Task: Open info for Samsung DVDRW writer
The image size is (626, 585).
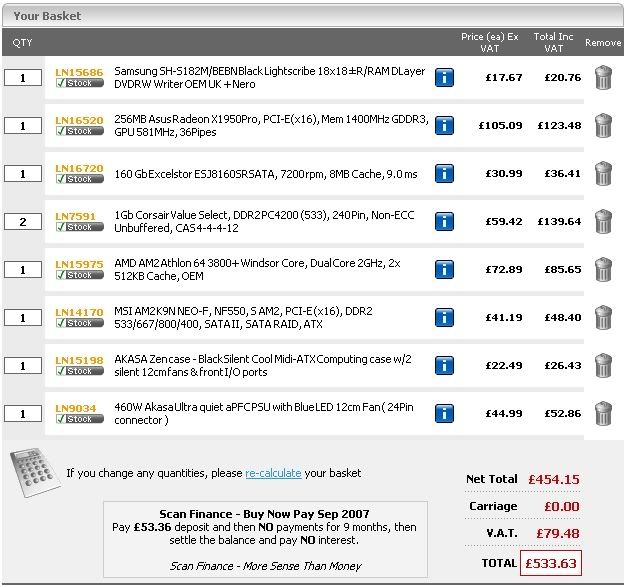Action: pos(445,78)
